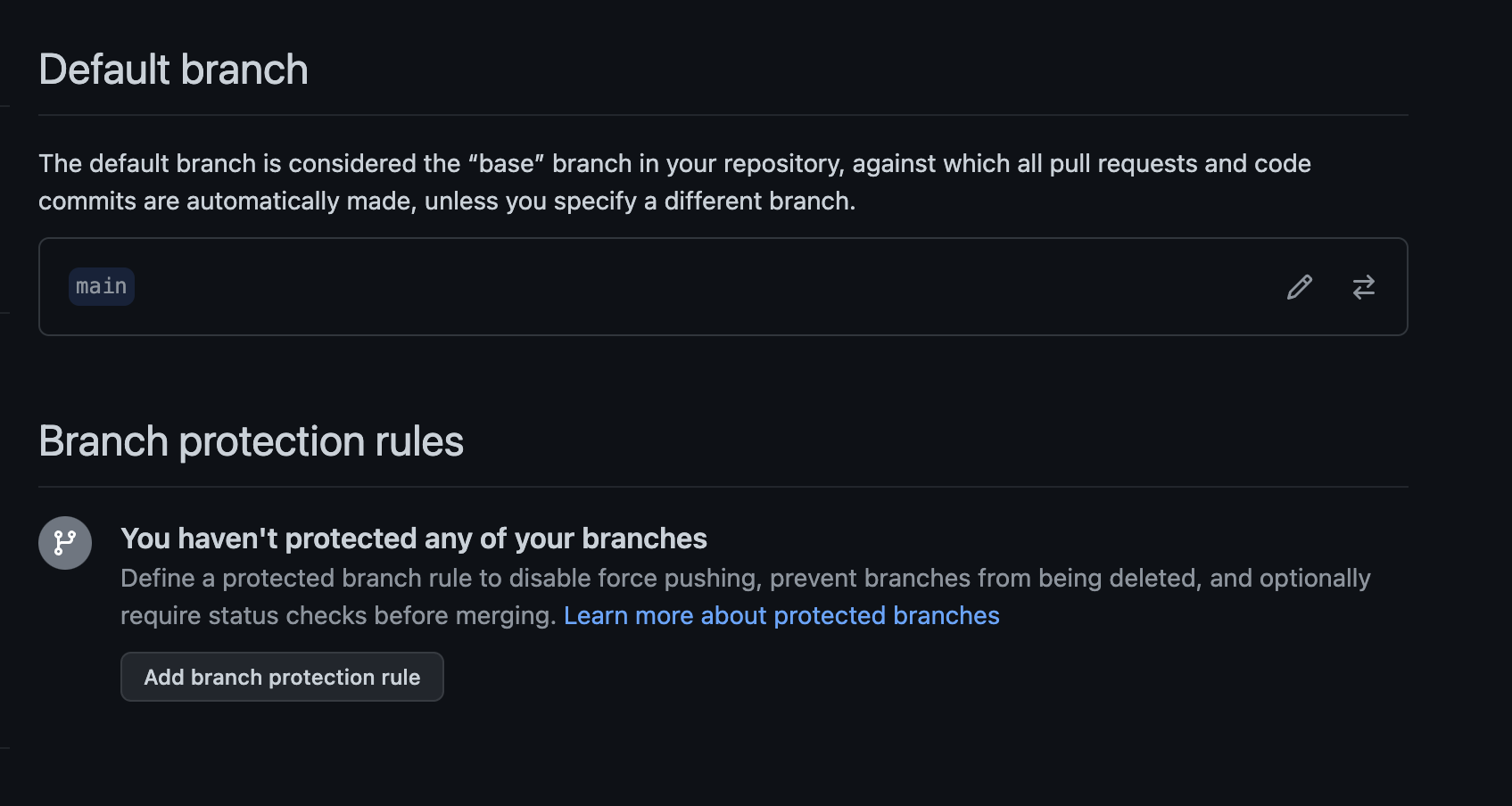Switch default branch via the two-arrows icon

coord(1364,287)
